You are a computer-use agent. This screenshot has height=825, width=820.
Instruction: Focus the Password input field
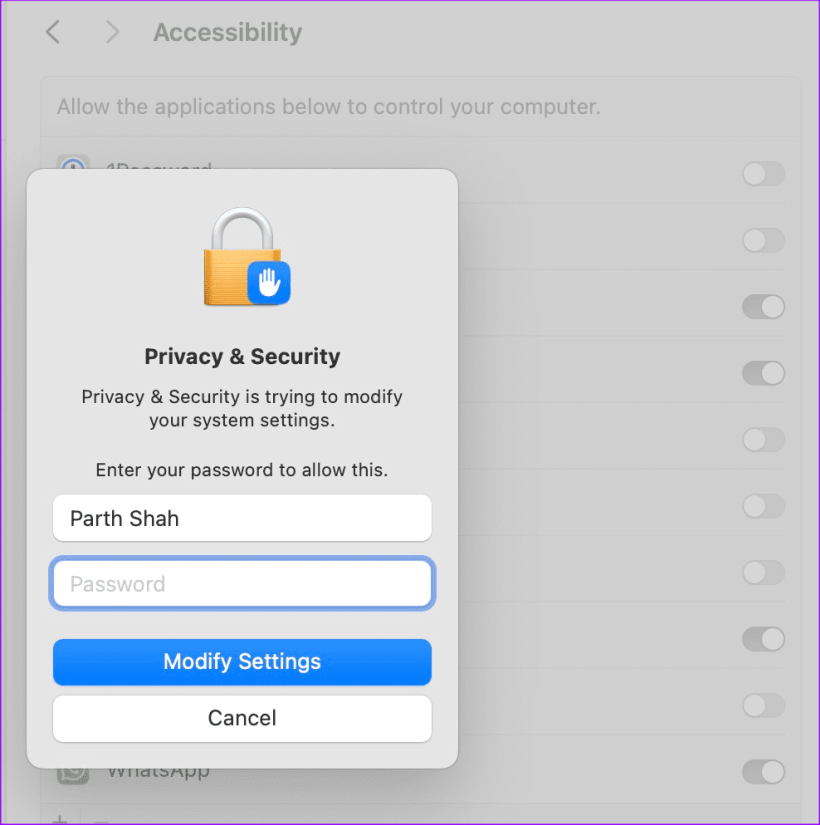(x=242, y=584)
